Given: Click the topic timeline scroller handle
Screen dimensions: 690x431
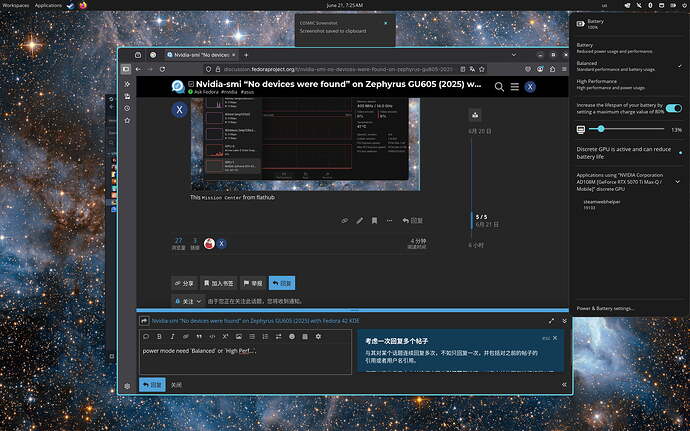Looking at the screenshot, I should pos(472,221).
